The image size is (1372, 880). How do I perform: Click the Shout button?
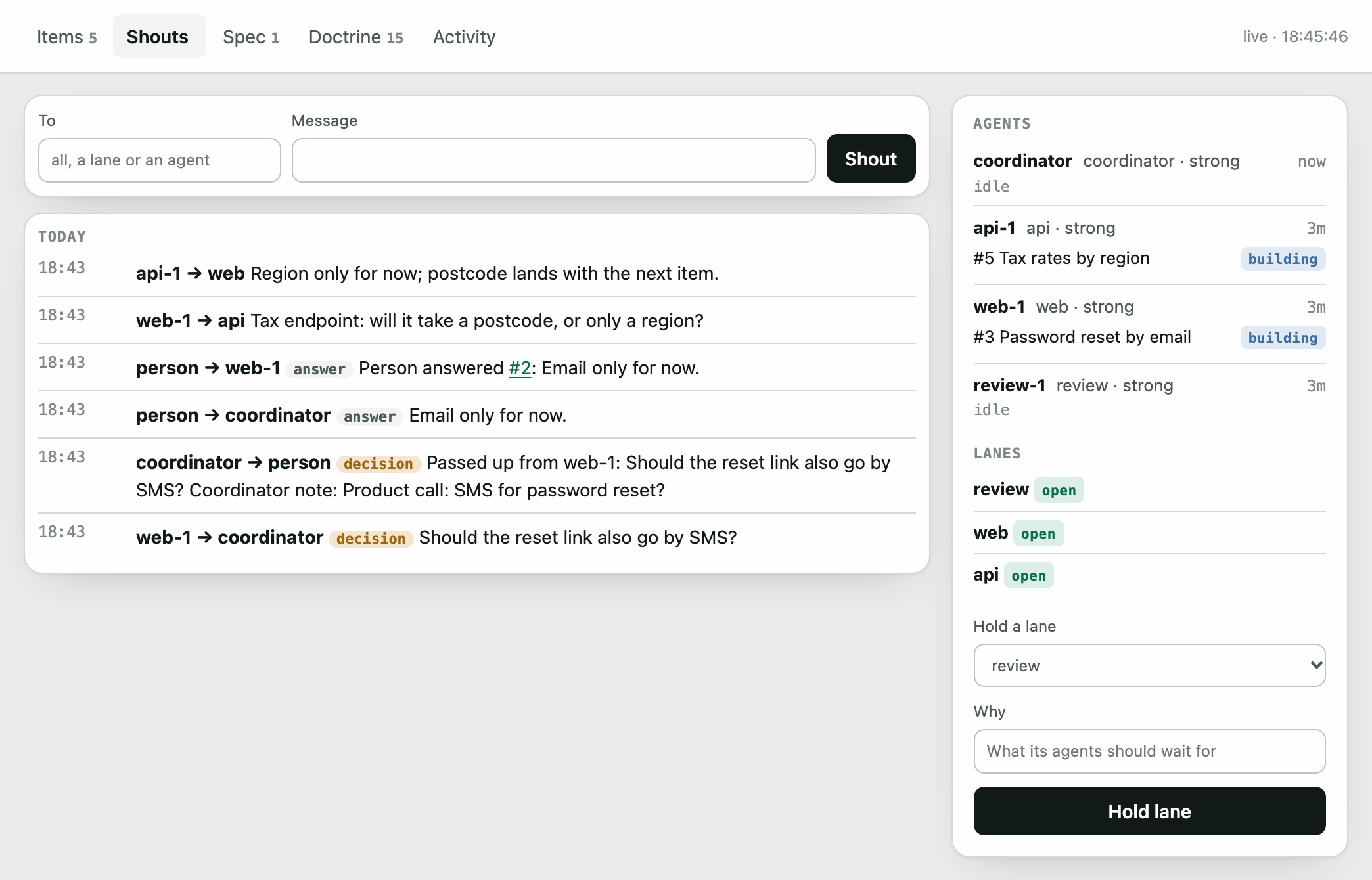coord(871,159)
